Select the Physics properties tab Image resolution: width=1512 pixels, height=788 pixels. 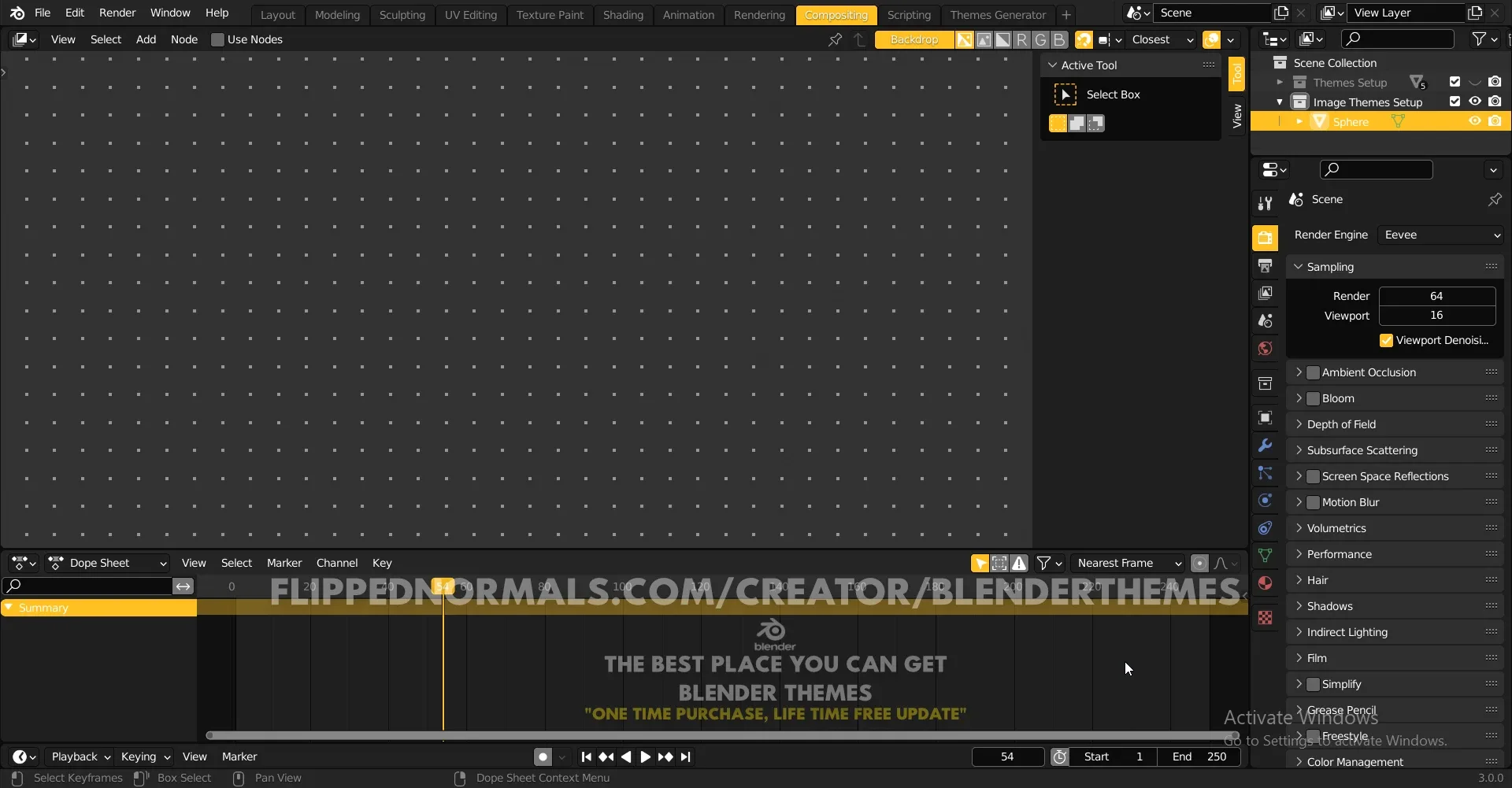pos(1266,501)
